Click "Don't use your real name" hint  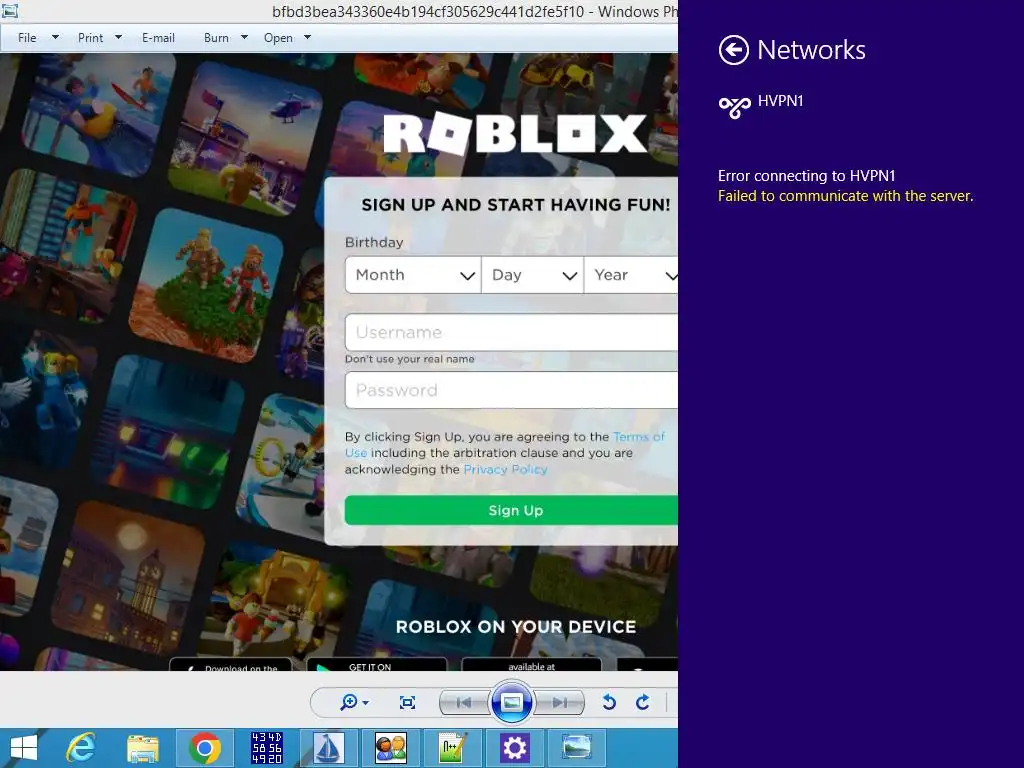[x=409, y=359]
